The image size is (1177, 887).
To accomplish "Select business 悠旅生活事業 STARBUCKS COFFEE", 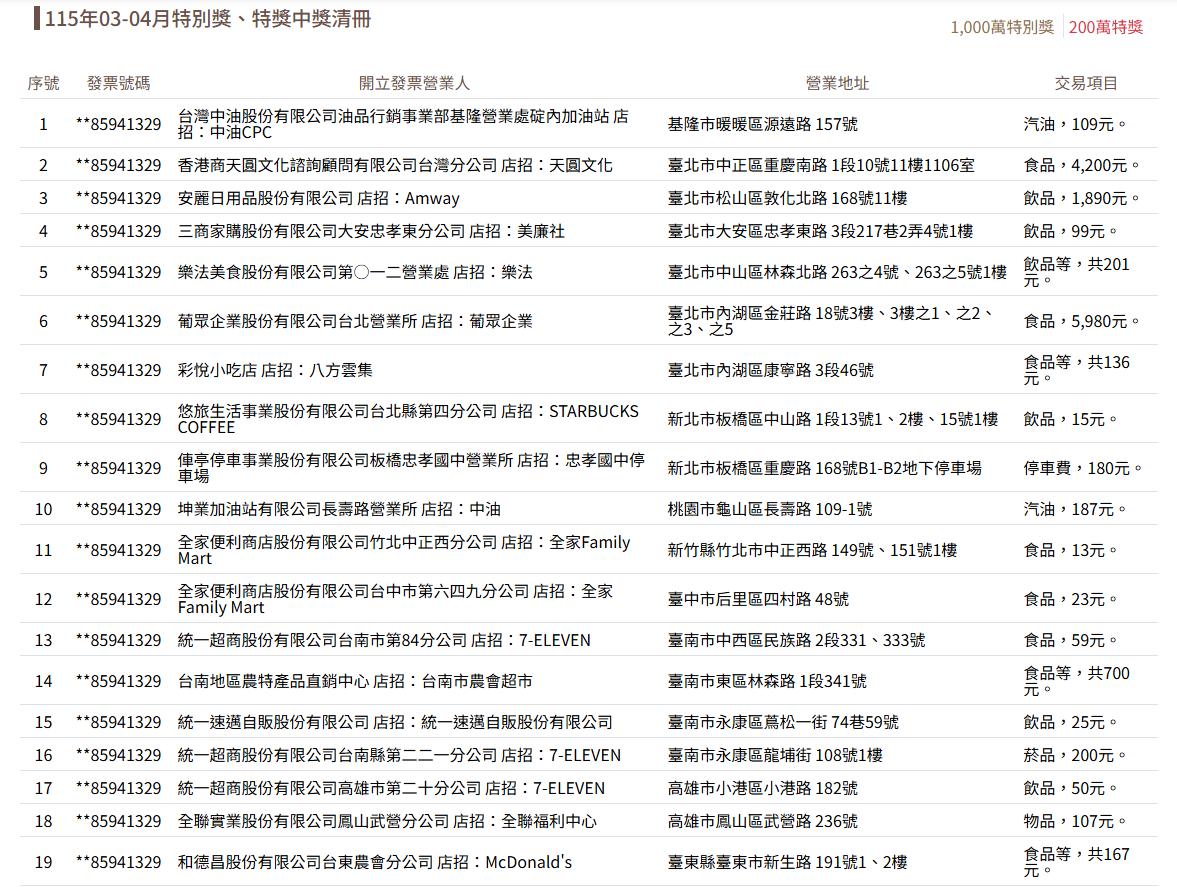I will (x=408, y=419).
